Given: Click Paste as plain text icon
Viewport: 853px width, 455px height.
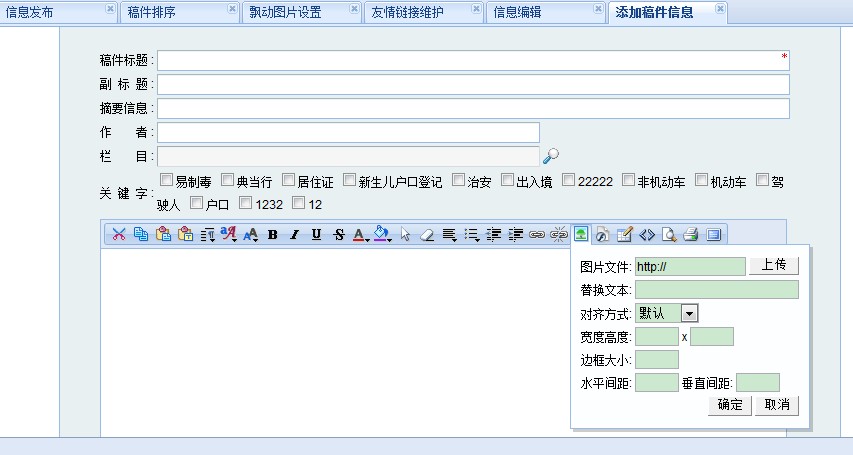Looking at the screenshot, I should pyautogui.click(x=186, y=234).
